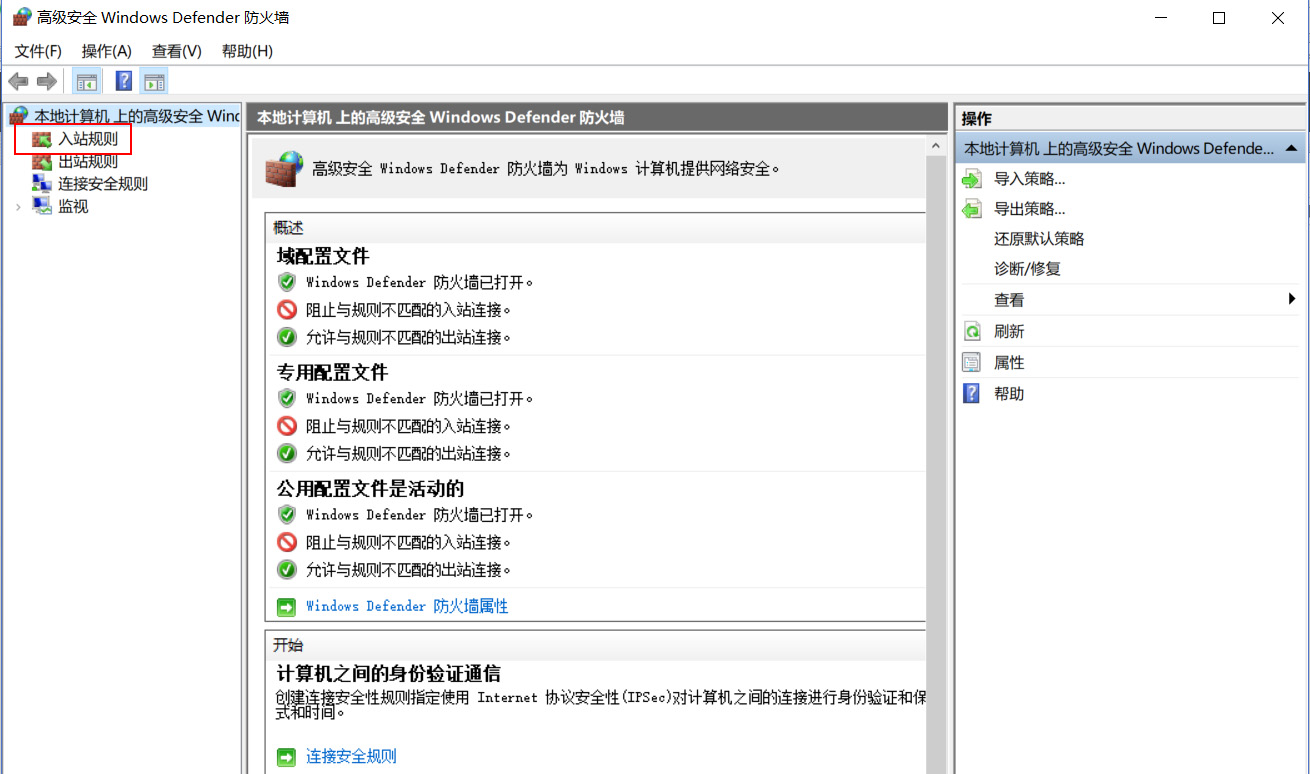This screenshot has width=1310, height=774.
Task: Click the 连接安全规则 tree icon
Action: 42,183
